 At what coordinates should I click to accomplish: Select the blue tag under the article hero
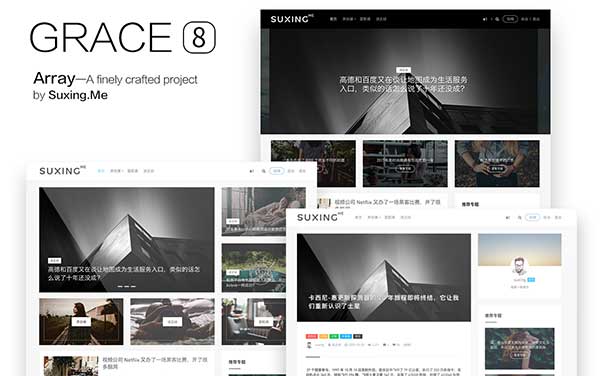pyautogui.click(x=346, y=336)
